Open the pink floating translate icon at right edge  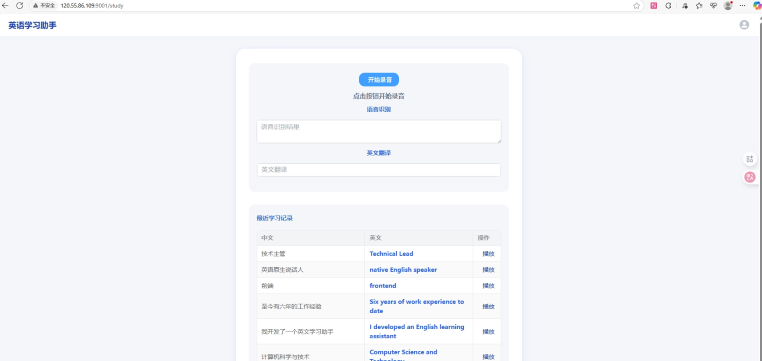tap(750, 177)
